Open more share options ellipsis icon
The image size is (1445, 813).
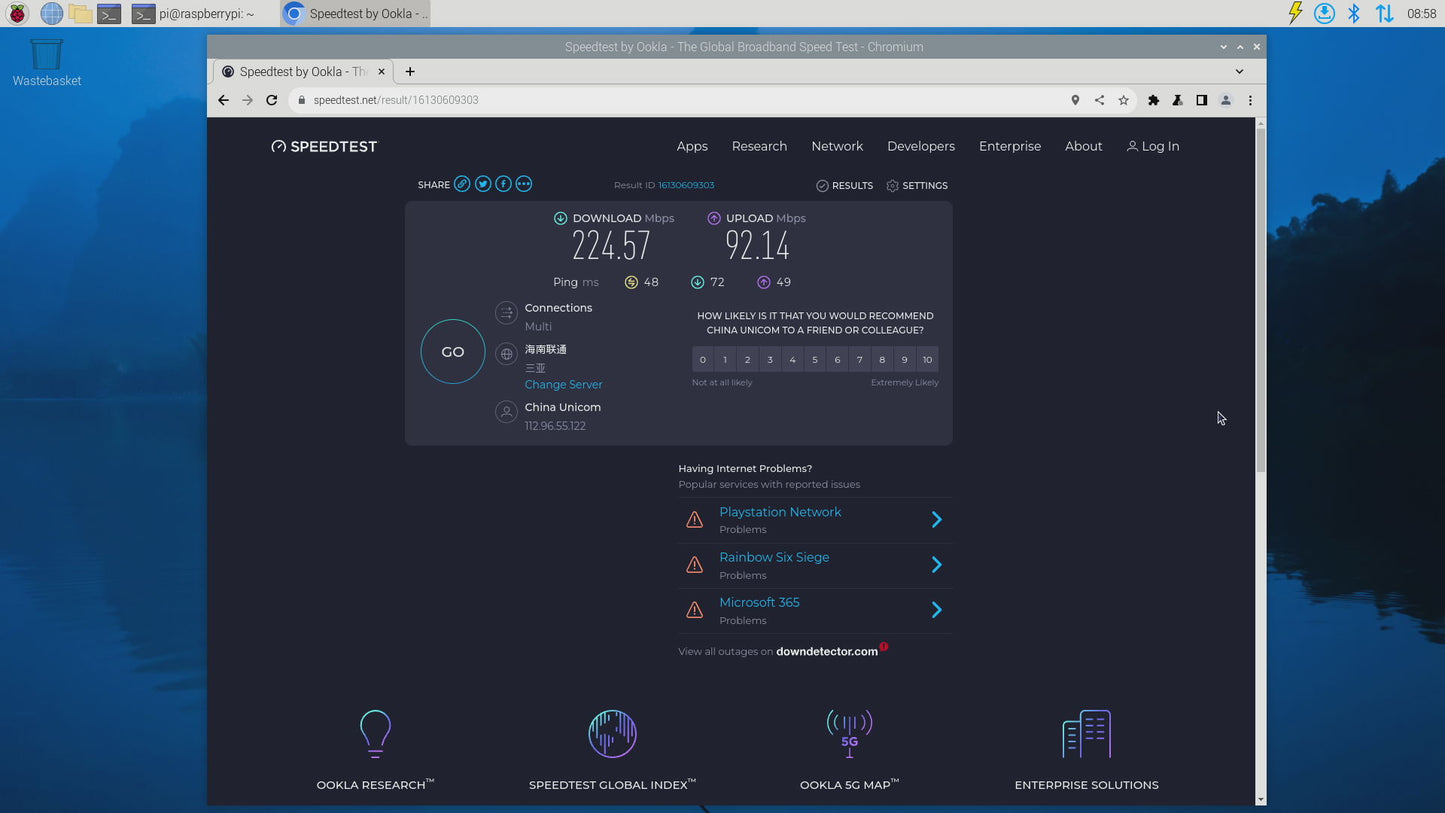523,184
